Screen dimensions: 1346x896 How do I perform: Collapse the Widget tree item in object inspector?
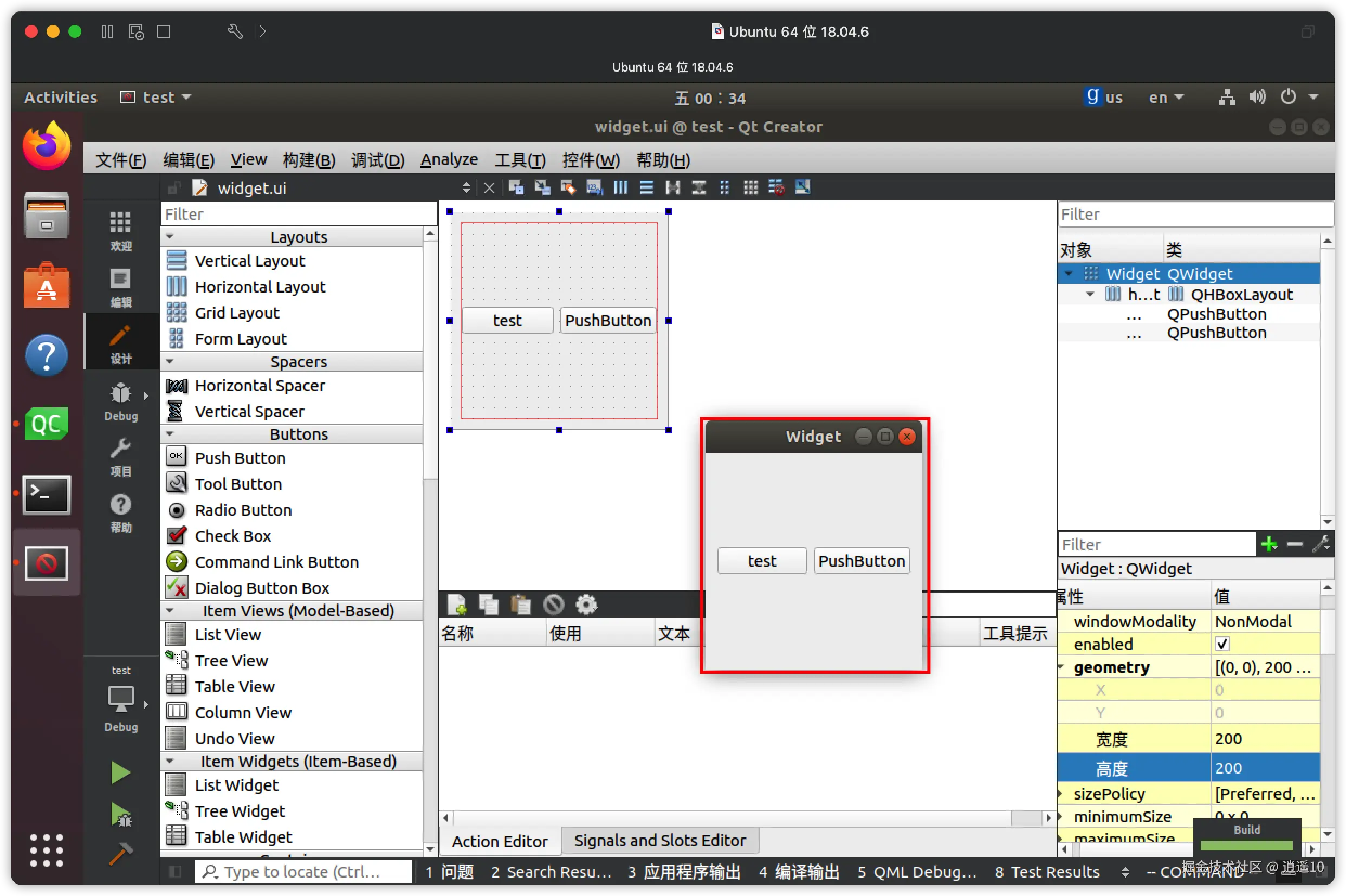point(1068,274)
